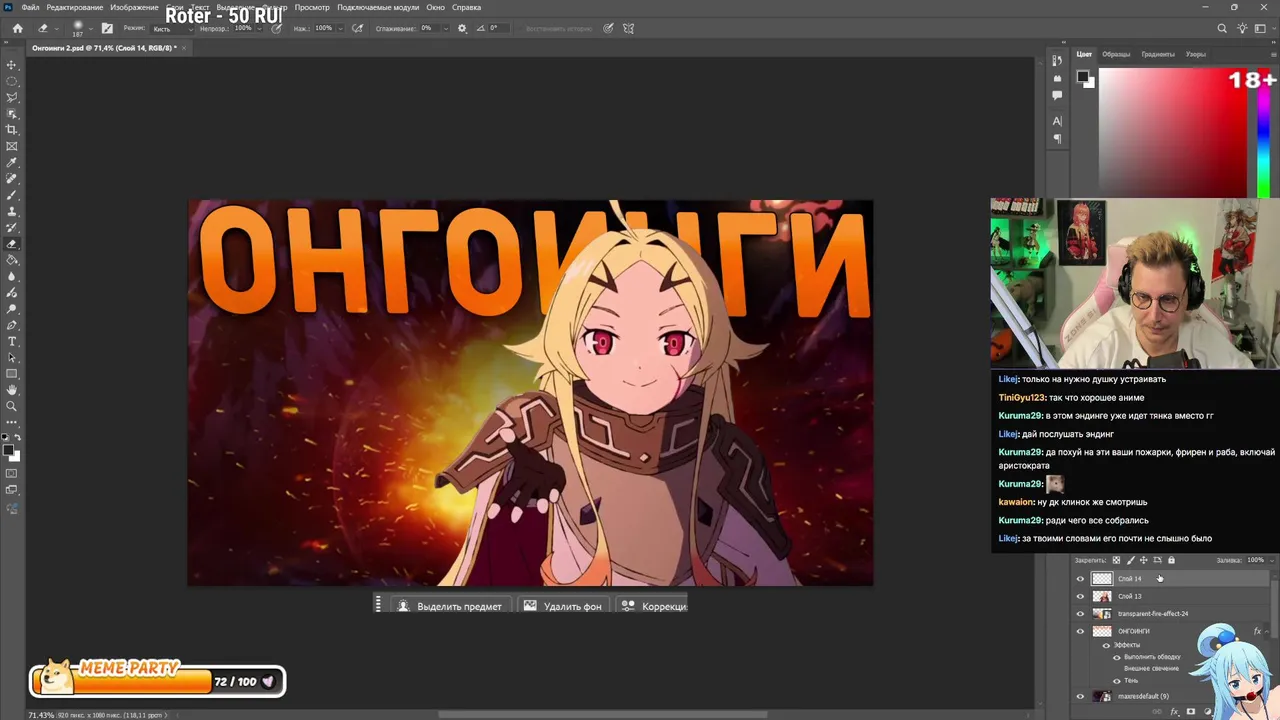This screenshot has height=720, width=1280.
Task: Open eraser tool preset arrow
Action: tap(56, 28)
